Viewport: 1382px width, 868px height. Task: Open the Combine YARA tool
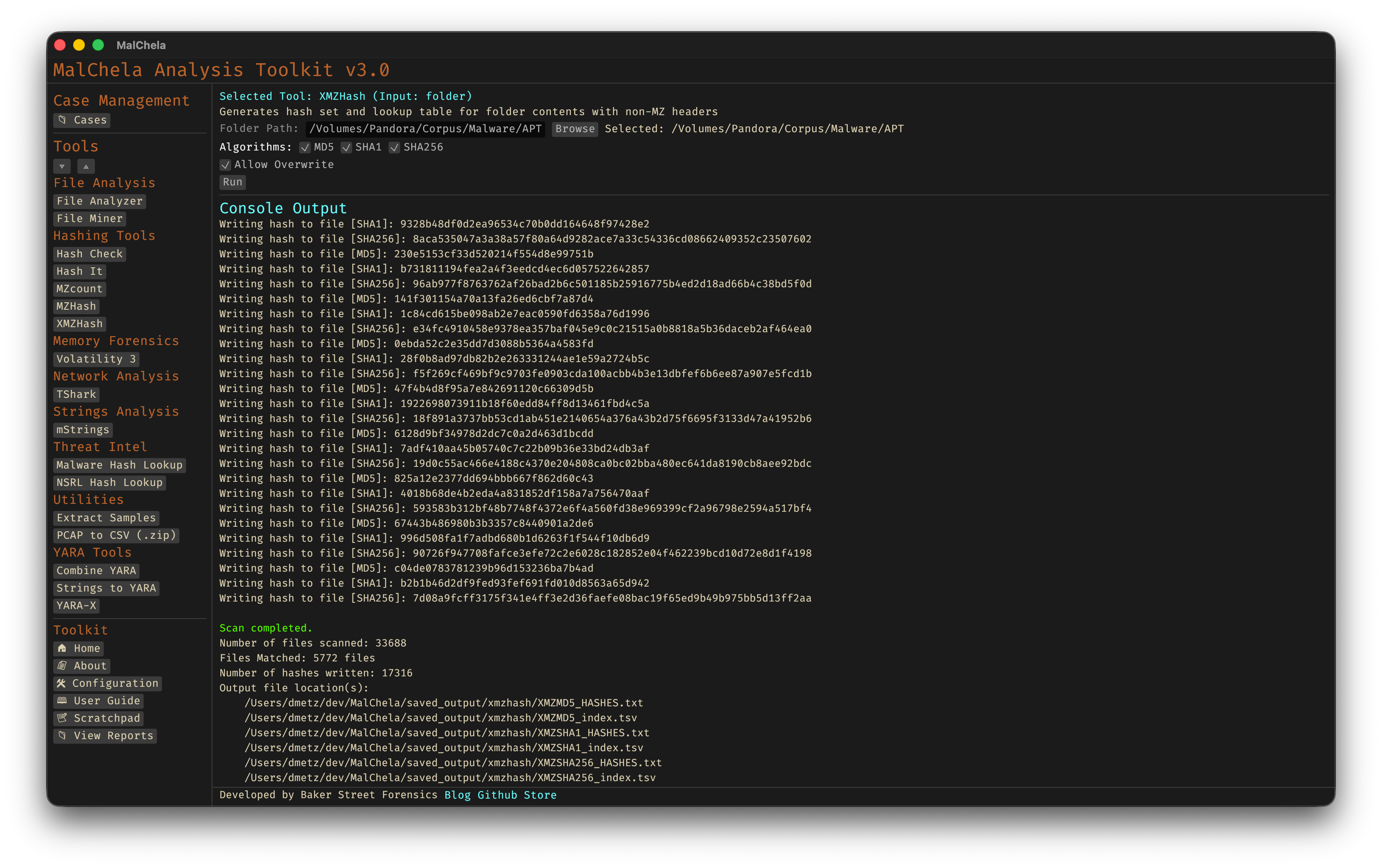(x=96, y=570)
